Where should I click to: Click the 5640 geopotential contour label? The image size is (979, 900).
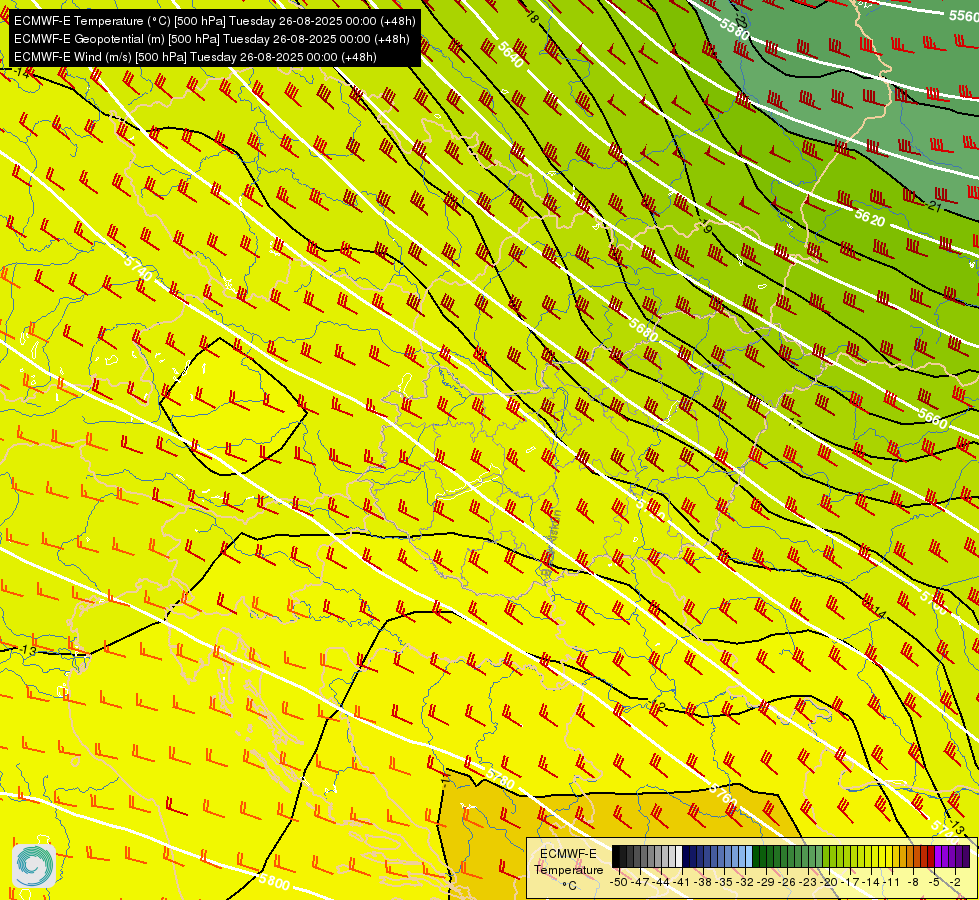[511, 54]
